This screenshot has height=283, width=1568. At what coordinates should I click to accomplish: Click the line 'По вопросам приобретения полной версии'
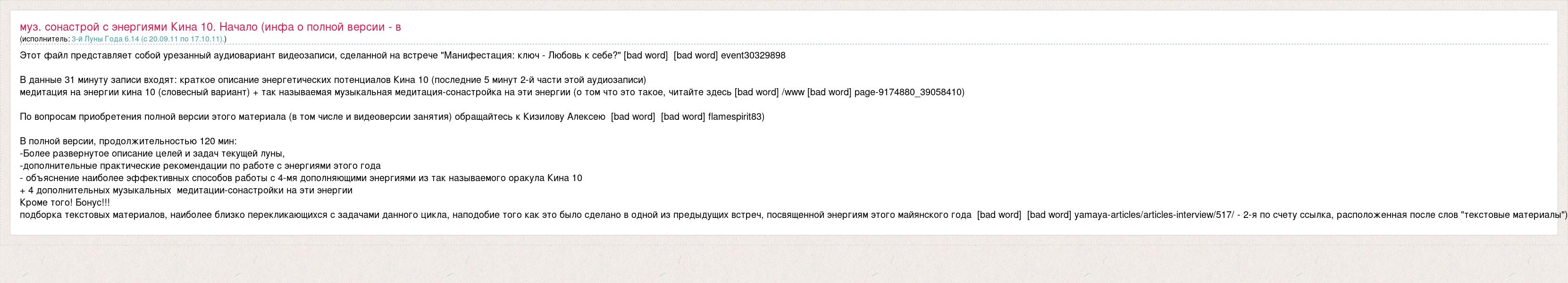click(x=392, y=117)
